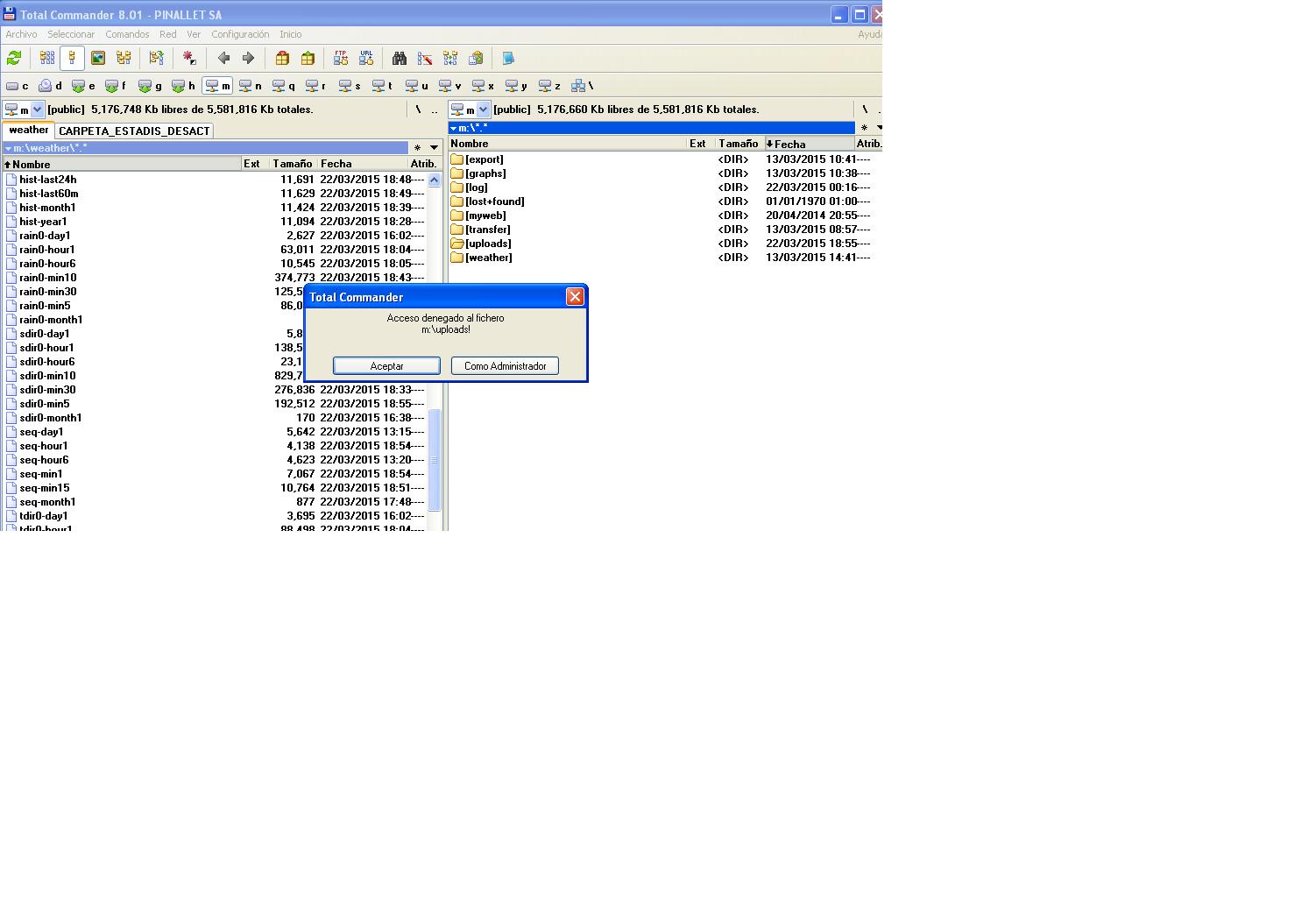Select network drive s button
This screenshot has height=898, width=1316.
point(350,86)
